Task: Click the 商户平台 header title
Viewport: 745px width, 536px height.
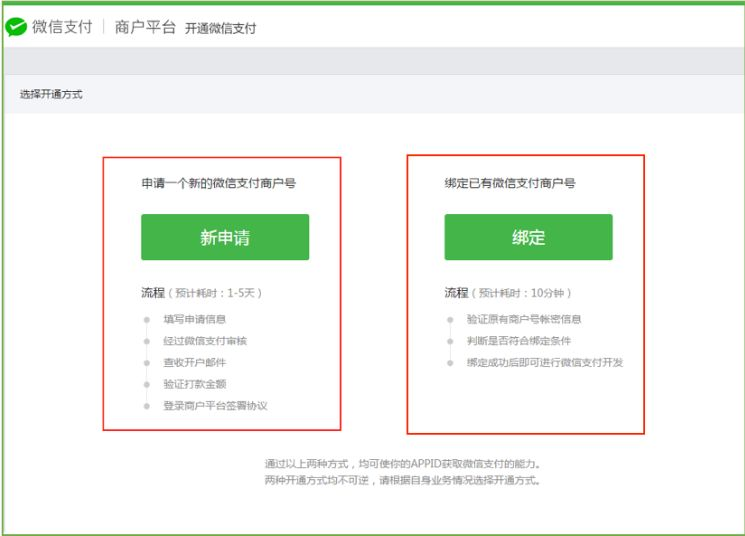Action: [x=145, y=27]
